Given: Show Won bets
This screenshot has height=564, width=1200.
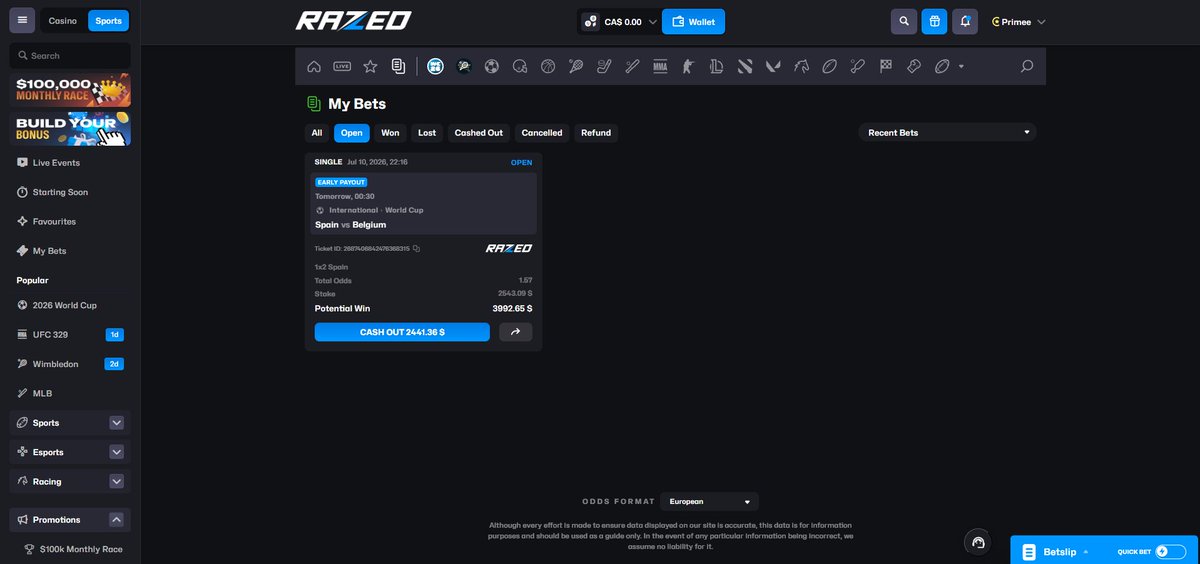Looking at the screenshot, I should (x=390, y=133).
